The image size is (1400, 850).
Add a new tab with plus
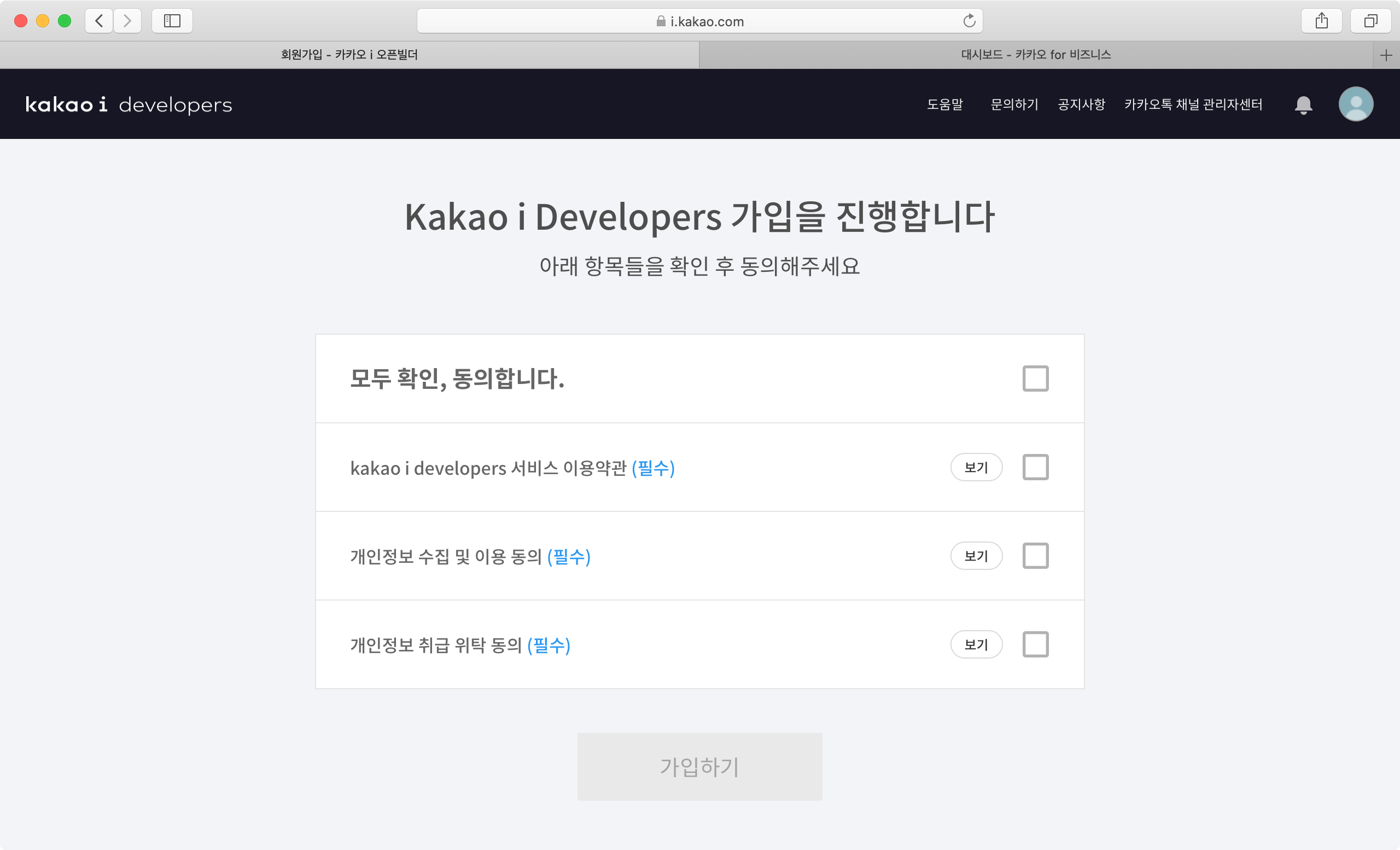click(1386, 55)
